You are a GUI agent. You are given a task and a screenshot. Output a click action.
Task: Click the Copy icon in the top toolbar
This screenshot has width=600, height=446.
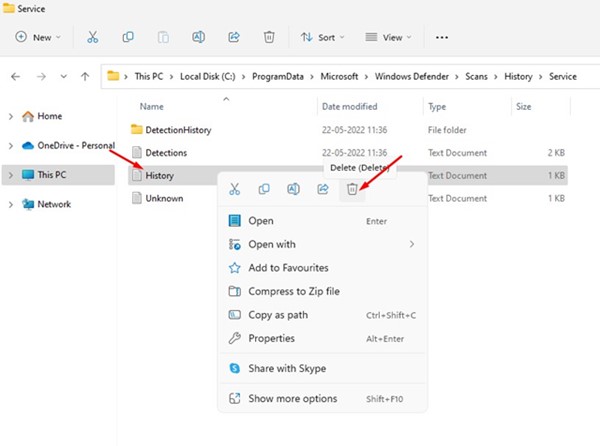tap(128, 37)
